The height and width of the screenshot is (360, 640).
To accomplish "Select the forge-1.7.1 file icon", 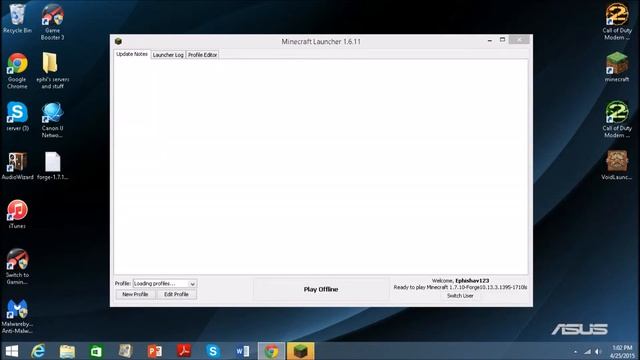I will point(52,165).
